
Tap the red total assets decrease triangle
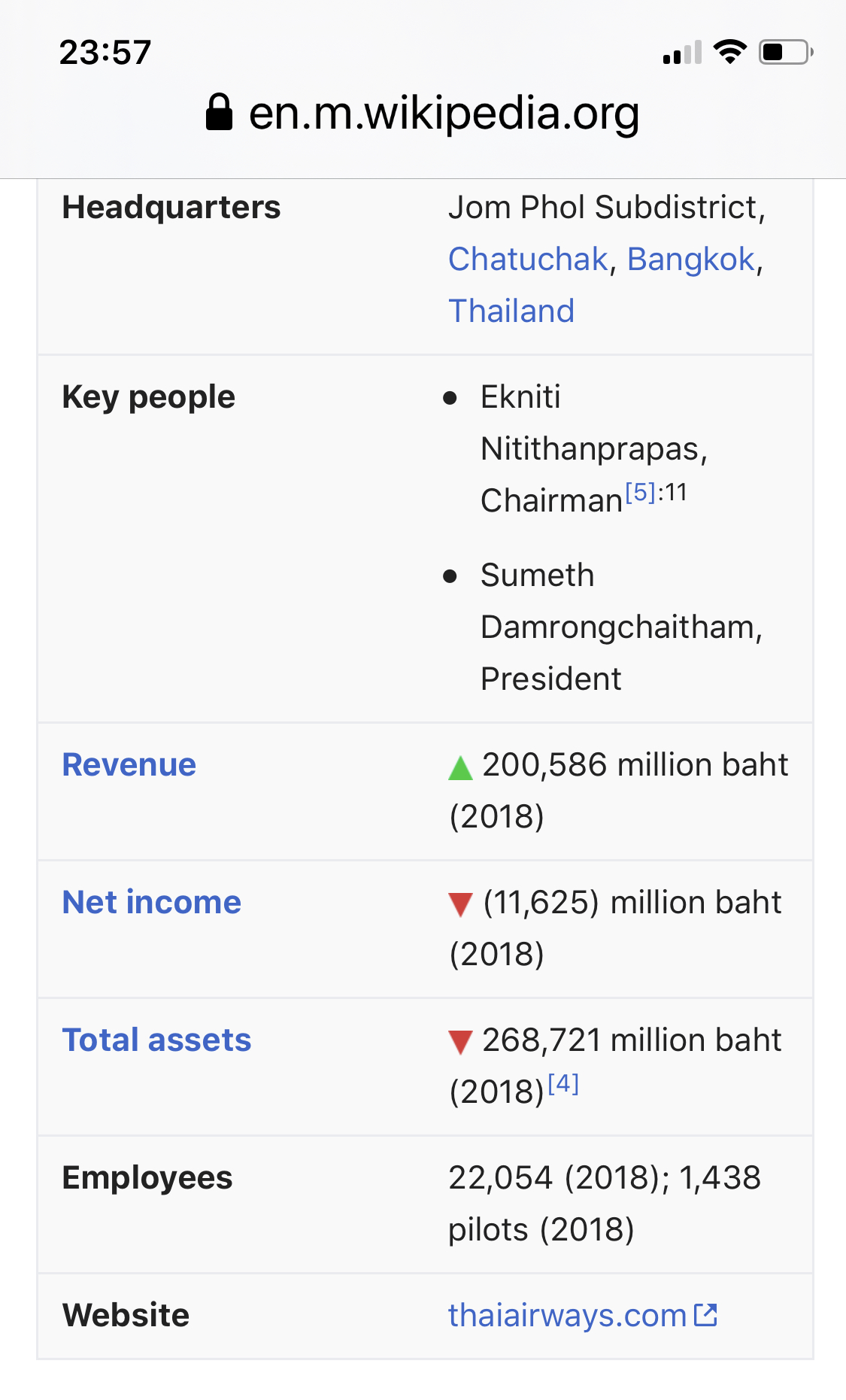(460, 1043)
